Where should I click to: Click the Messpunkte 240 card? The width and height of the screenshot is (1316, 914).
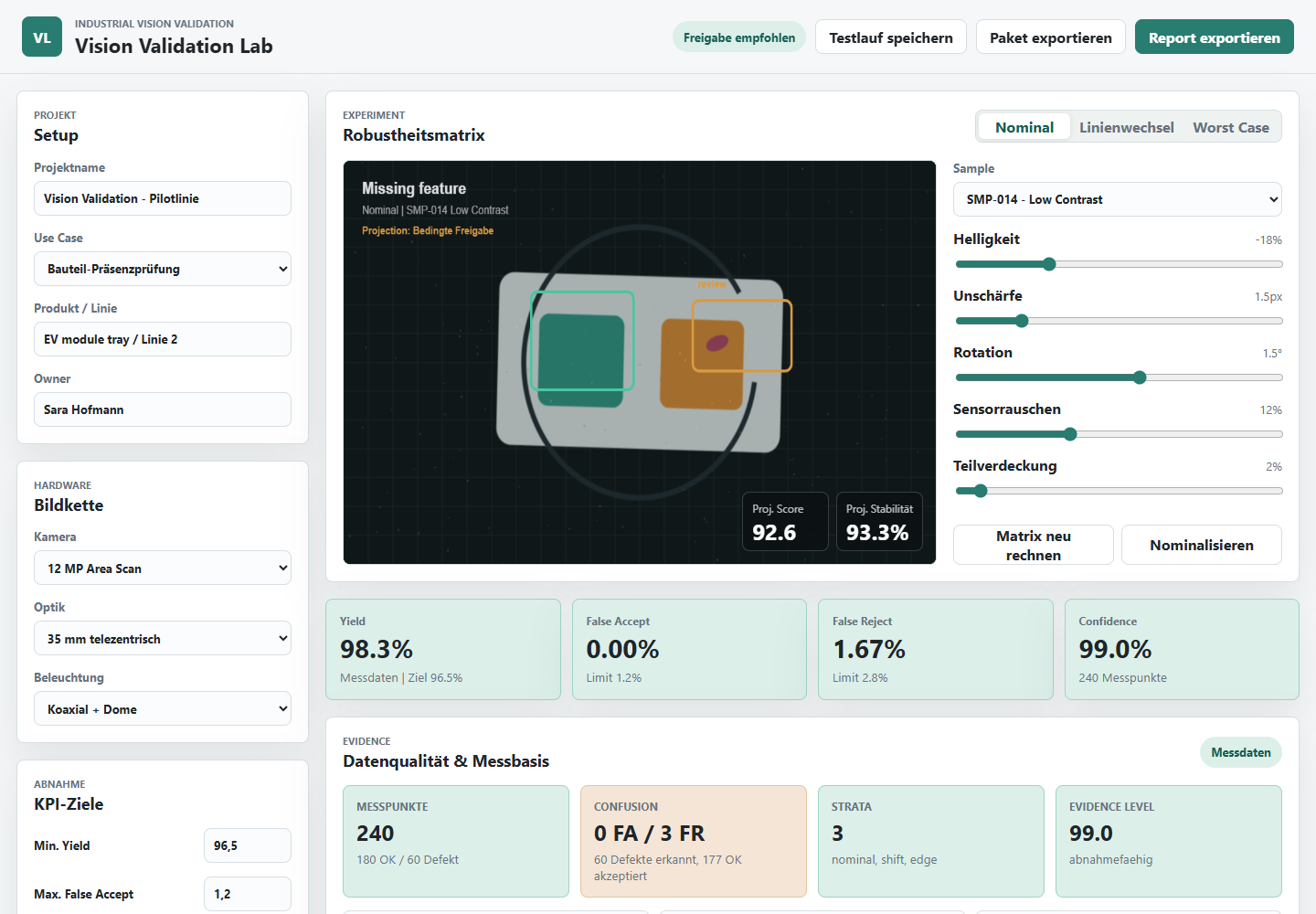456,841
